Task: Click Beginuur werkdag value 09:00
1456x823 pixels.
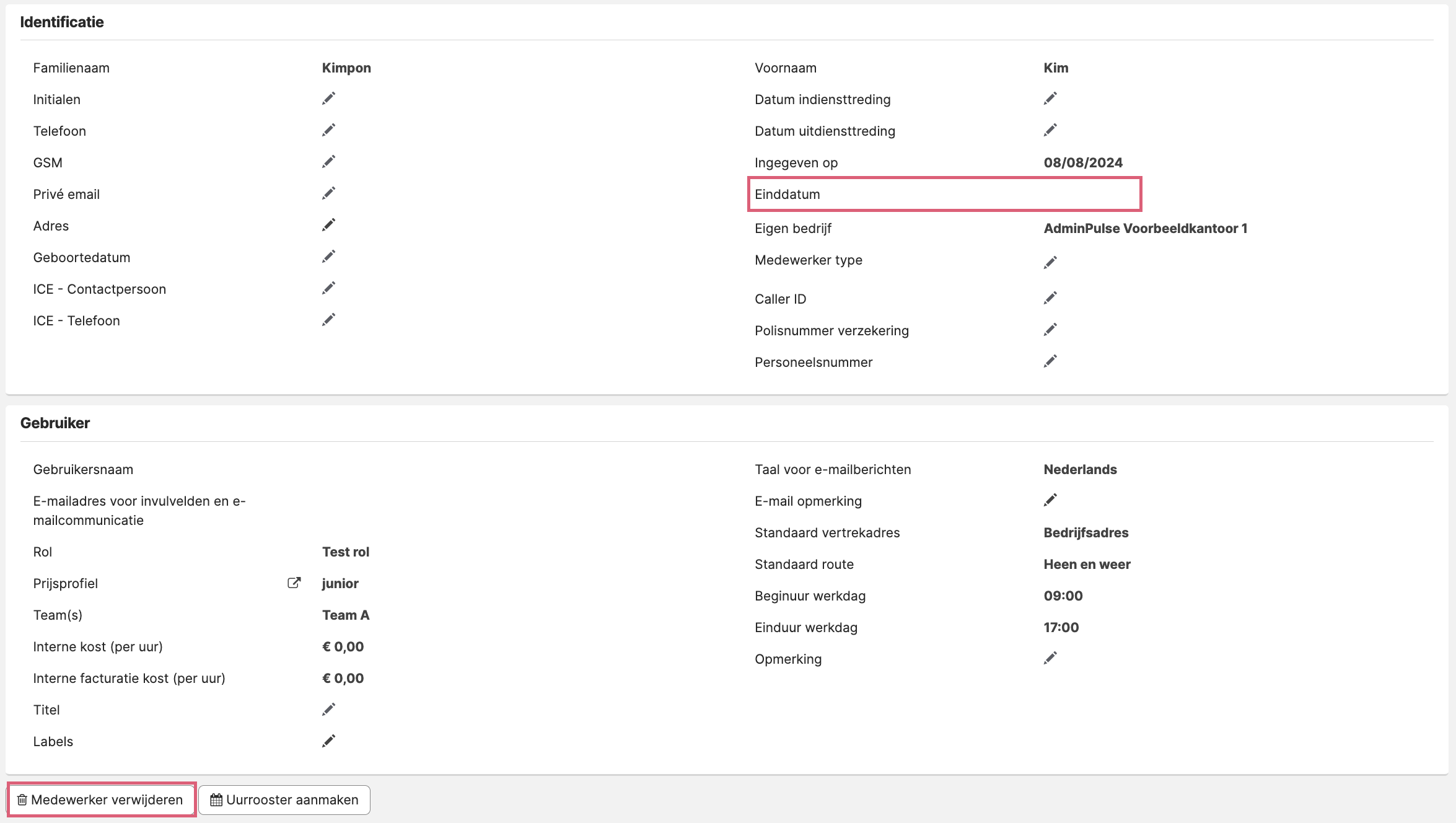Action: click(x=1063, y=596)
